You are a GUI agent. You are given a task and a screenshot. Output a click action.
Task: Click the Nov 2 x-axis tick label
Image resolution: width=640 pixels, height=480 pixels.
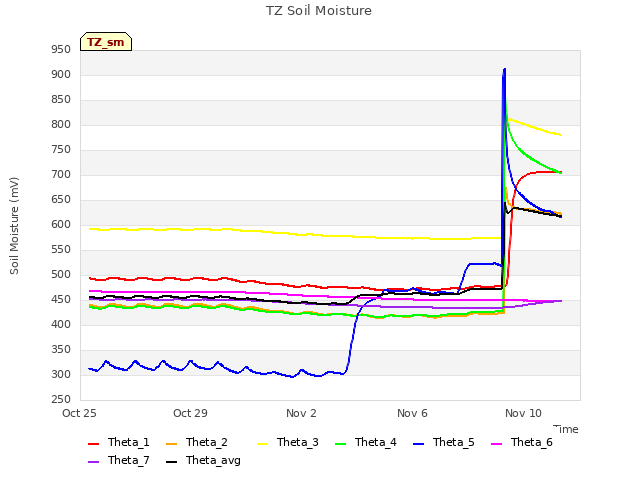[x=301, y=413]
